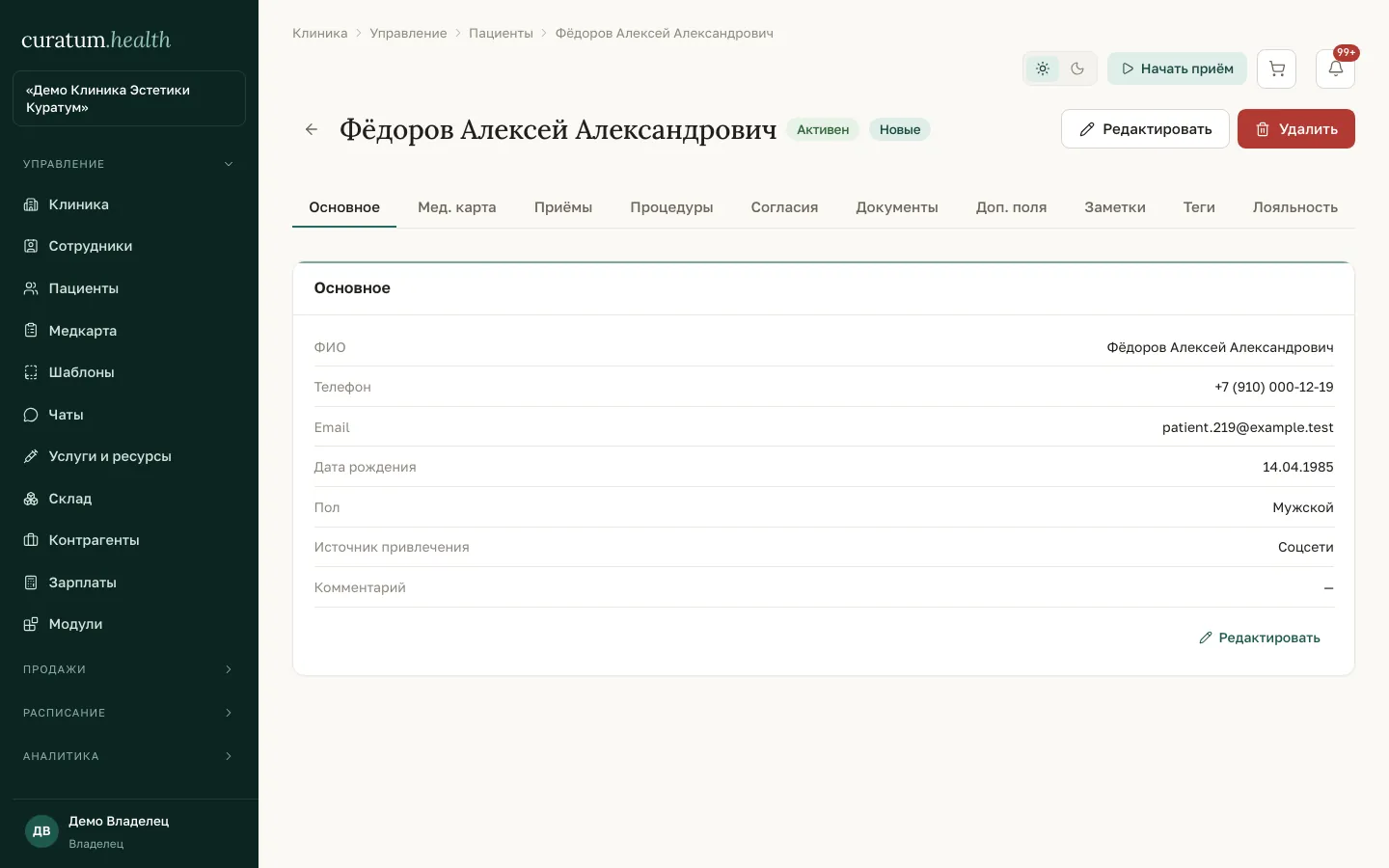Open the Документы tab
Viewport: 1389px width, 868px height.
[x=897, y=207]
